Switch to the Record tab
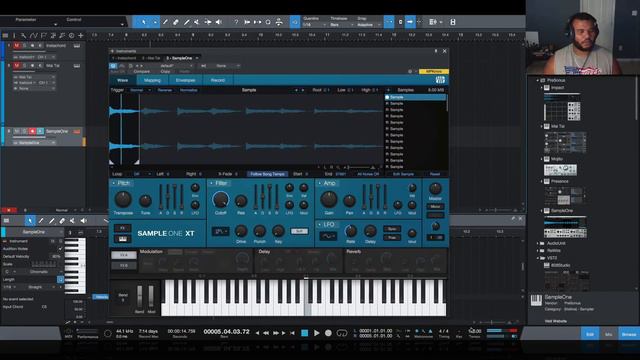Viewport: 640px width, 360px height. coord(218,80)
